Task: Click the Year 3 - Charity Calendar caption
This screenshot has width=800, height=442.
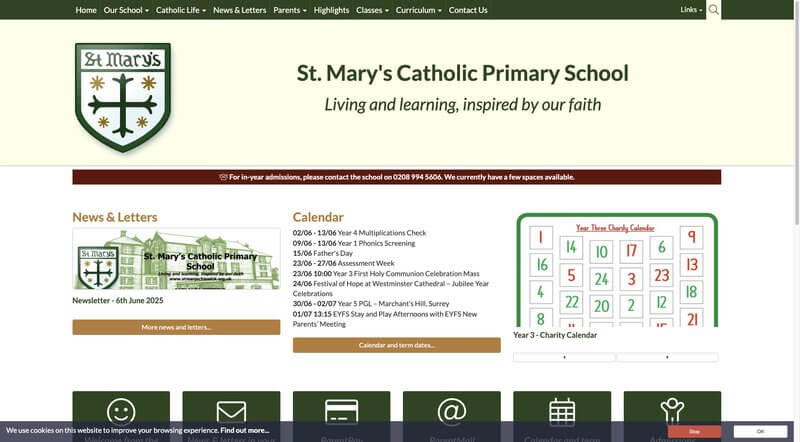Action: 555,335
